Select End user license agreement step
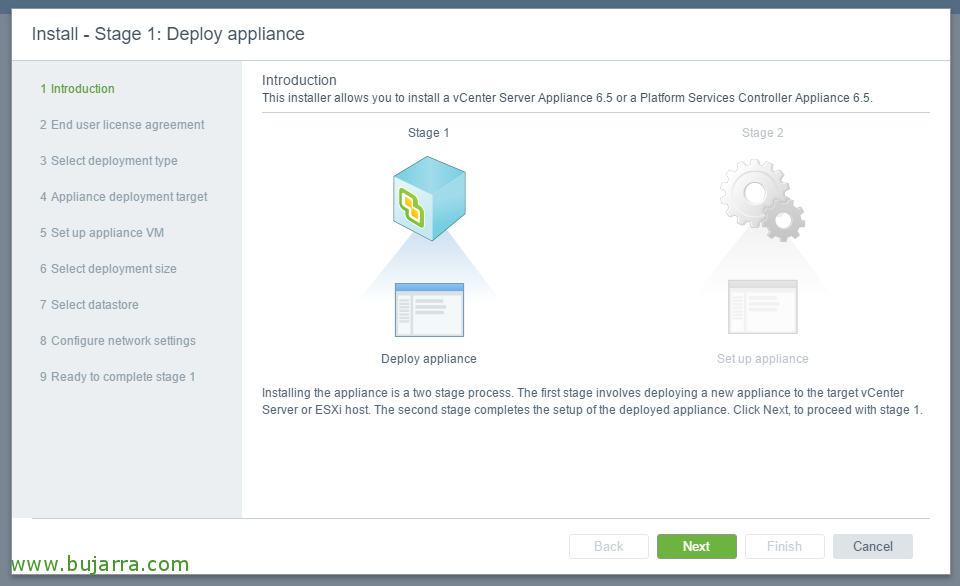Image resolution: width=960 pixels, height=586 pixels. click(x=122, y=125)
